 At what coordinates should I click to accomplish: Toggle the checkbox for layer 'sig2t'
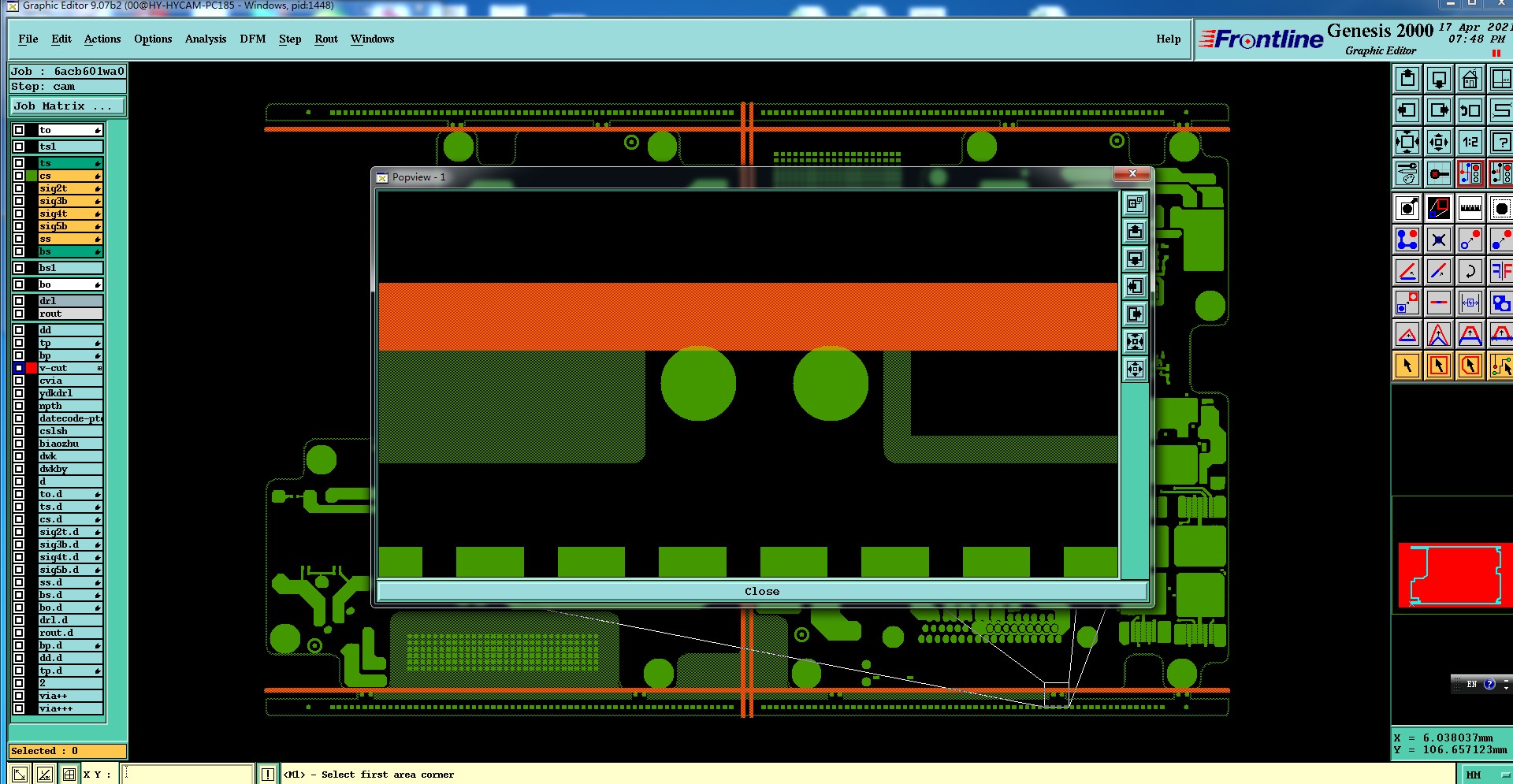[x=19, y=188]
